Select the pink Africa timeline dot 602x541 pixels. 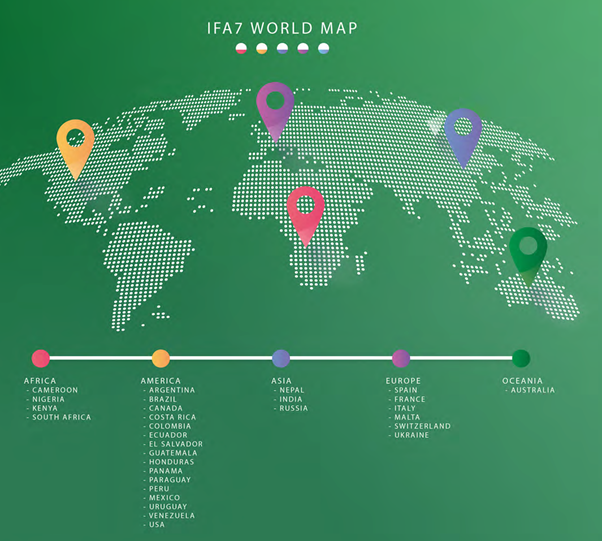(41, 359)
